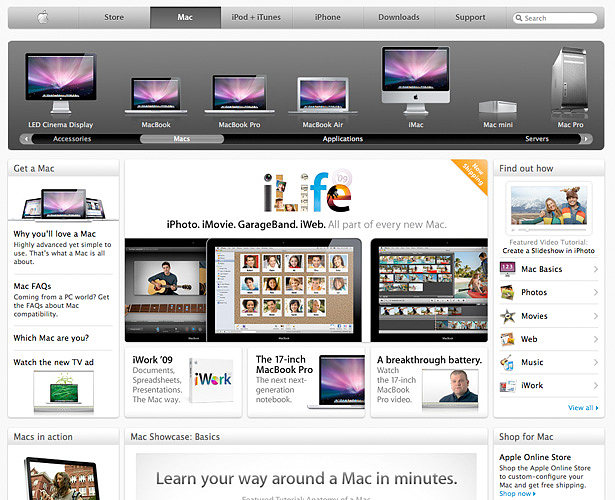Image resolution: width=615 pixels, height=500 pixels.
Task: Go to the iPhone tab
Action: [328, 17]
